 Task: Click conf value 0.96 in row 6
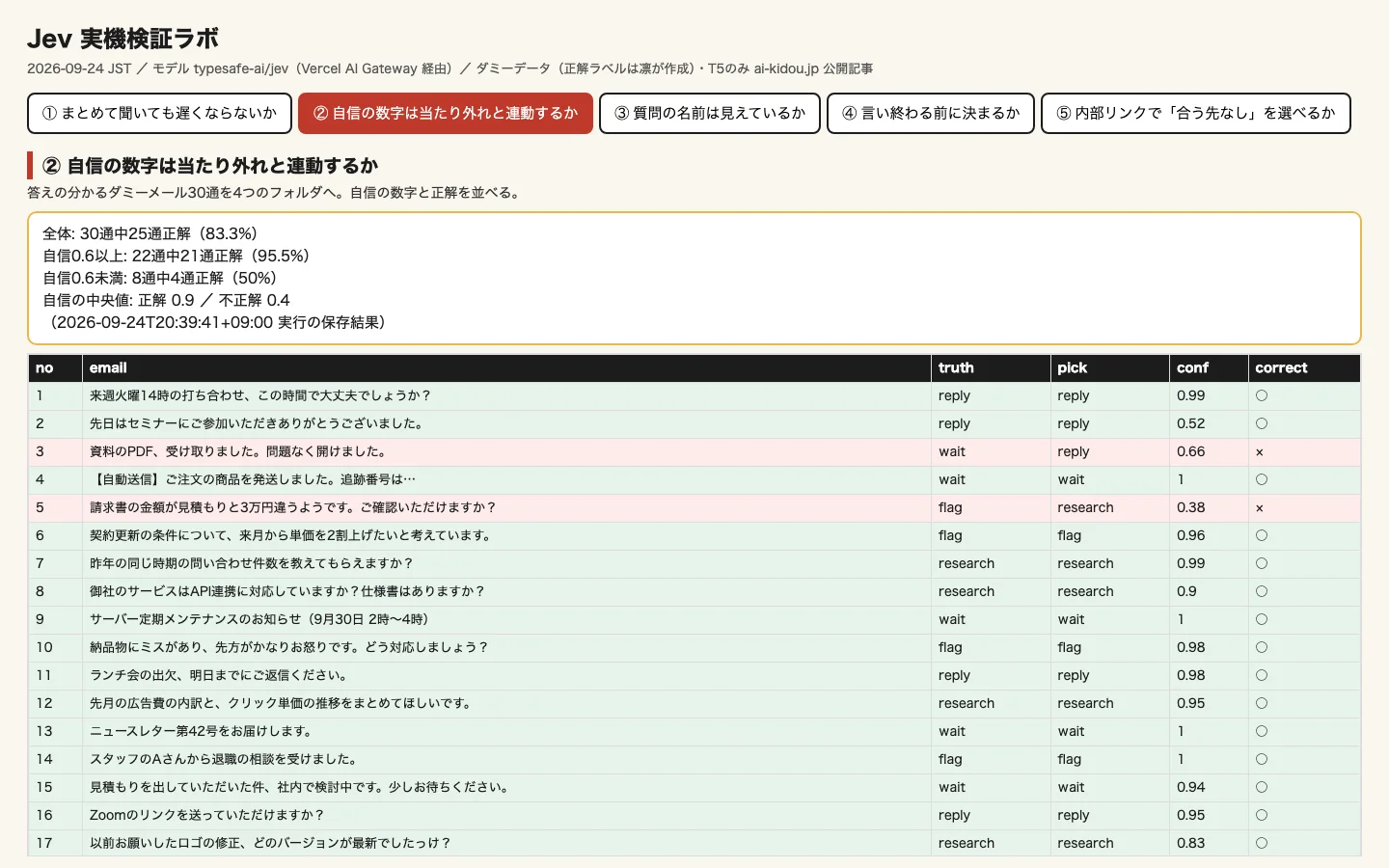tap(1191, 535)
